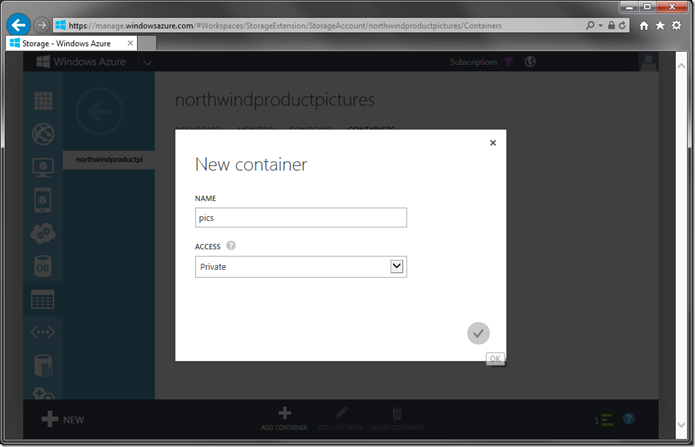Screen dimensions: 695x447
Task: Click the container Name field
Action: 301,218
